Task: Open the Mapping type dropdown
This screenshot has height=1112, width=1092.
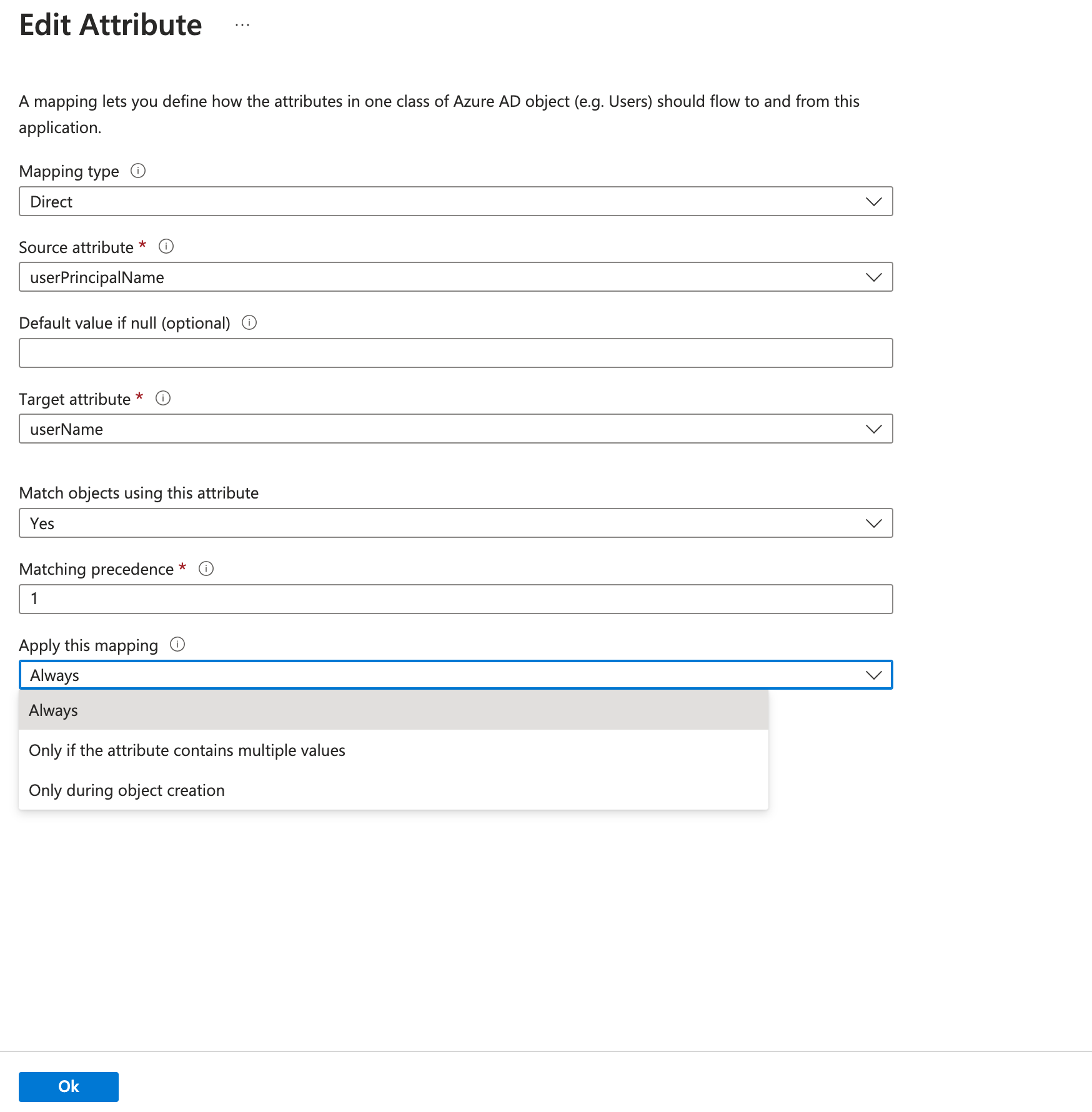Action: pos(455,202)
